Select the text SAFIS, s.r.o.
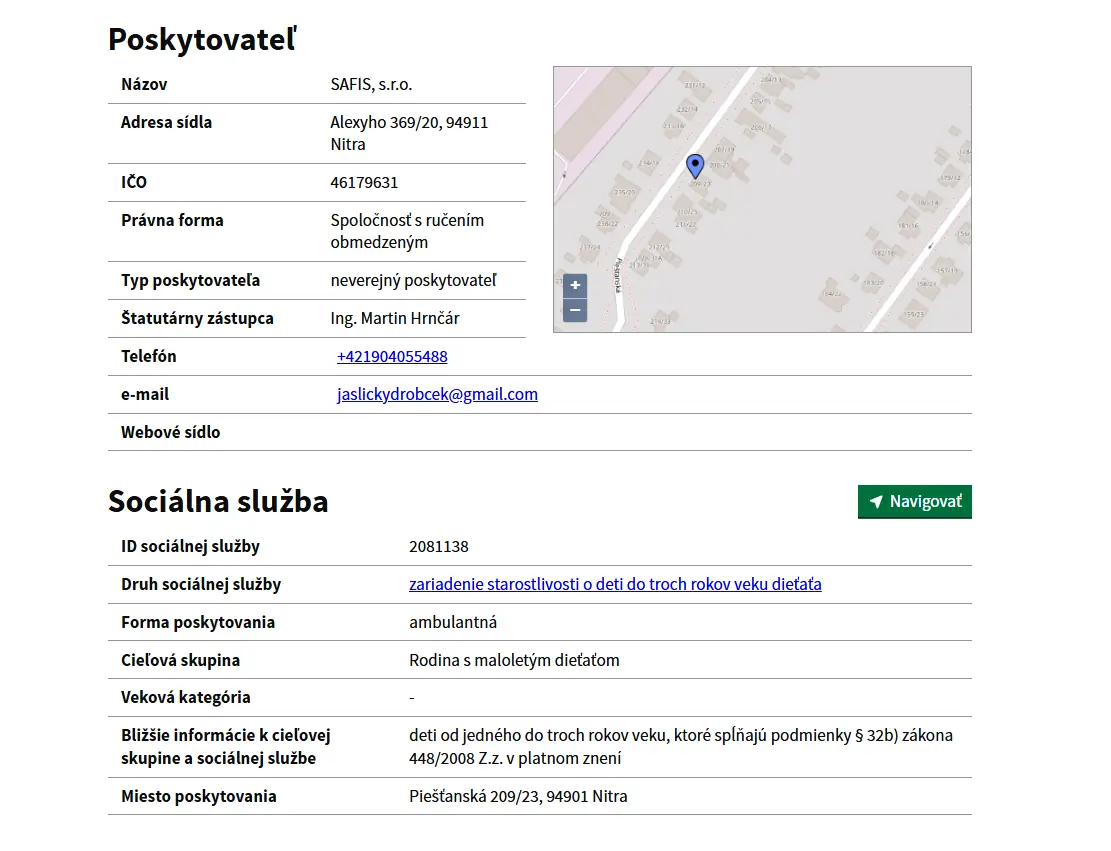Viewport: 1111px width, 851px height. tap(371, 84)
